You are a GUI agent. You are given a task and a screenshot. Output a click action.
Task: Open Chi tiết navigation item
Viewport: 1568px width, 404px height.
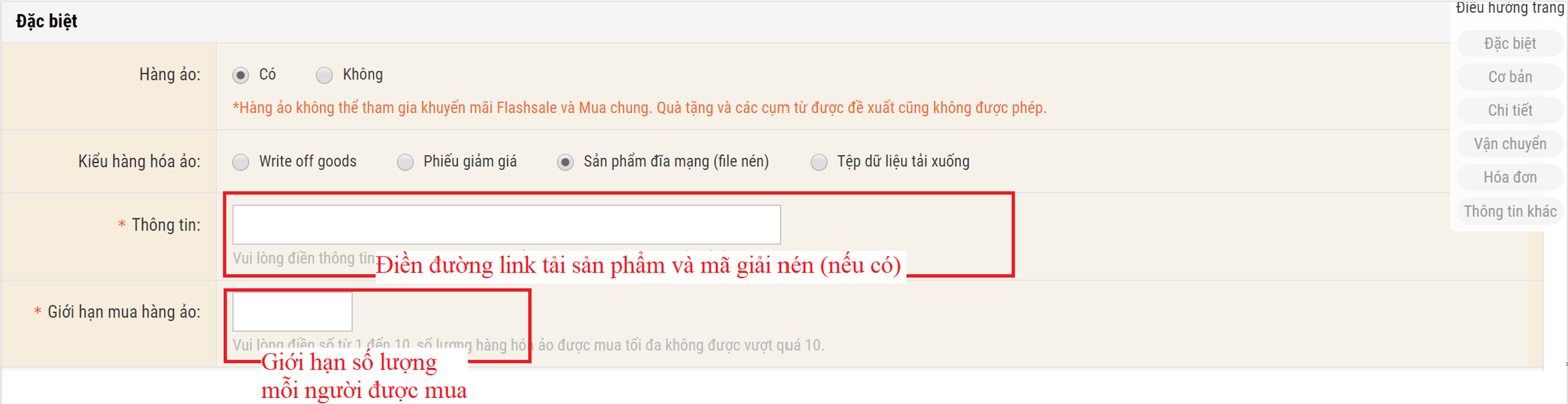point(1509,110)
